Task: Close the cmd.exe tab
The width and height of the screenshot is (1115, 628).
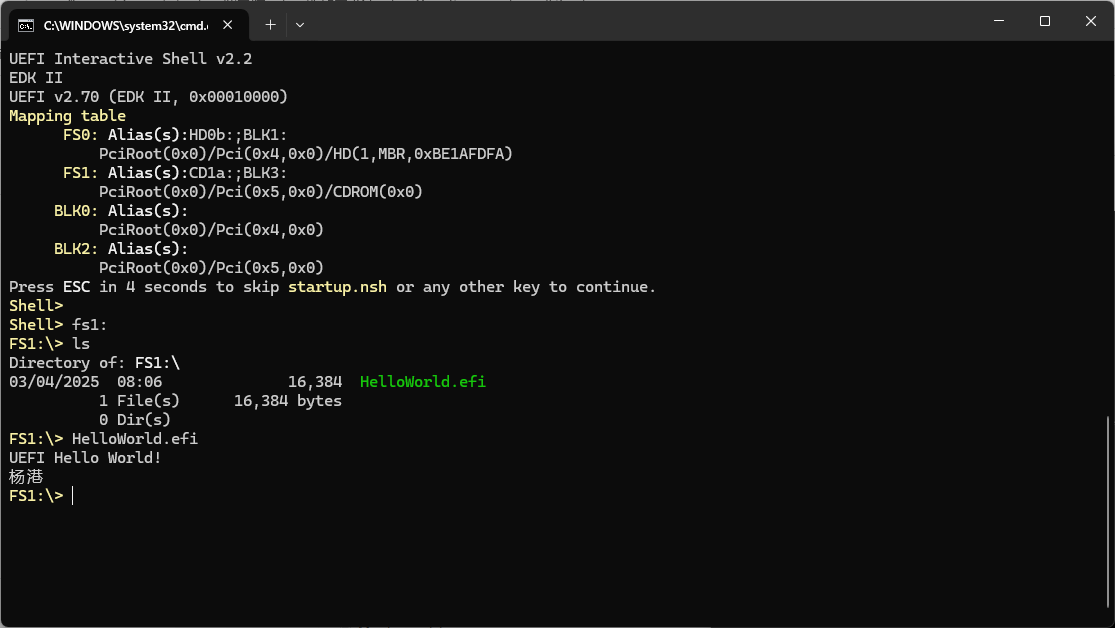Action: pos(228,25)
